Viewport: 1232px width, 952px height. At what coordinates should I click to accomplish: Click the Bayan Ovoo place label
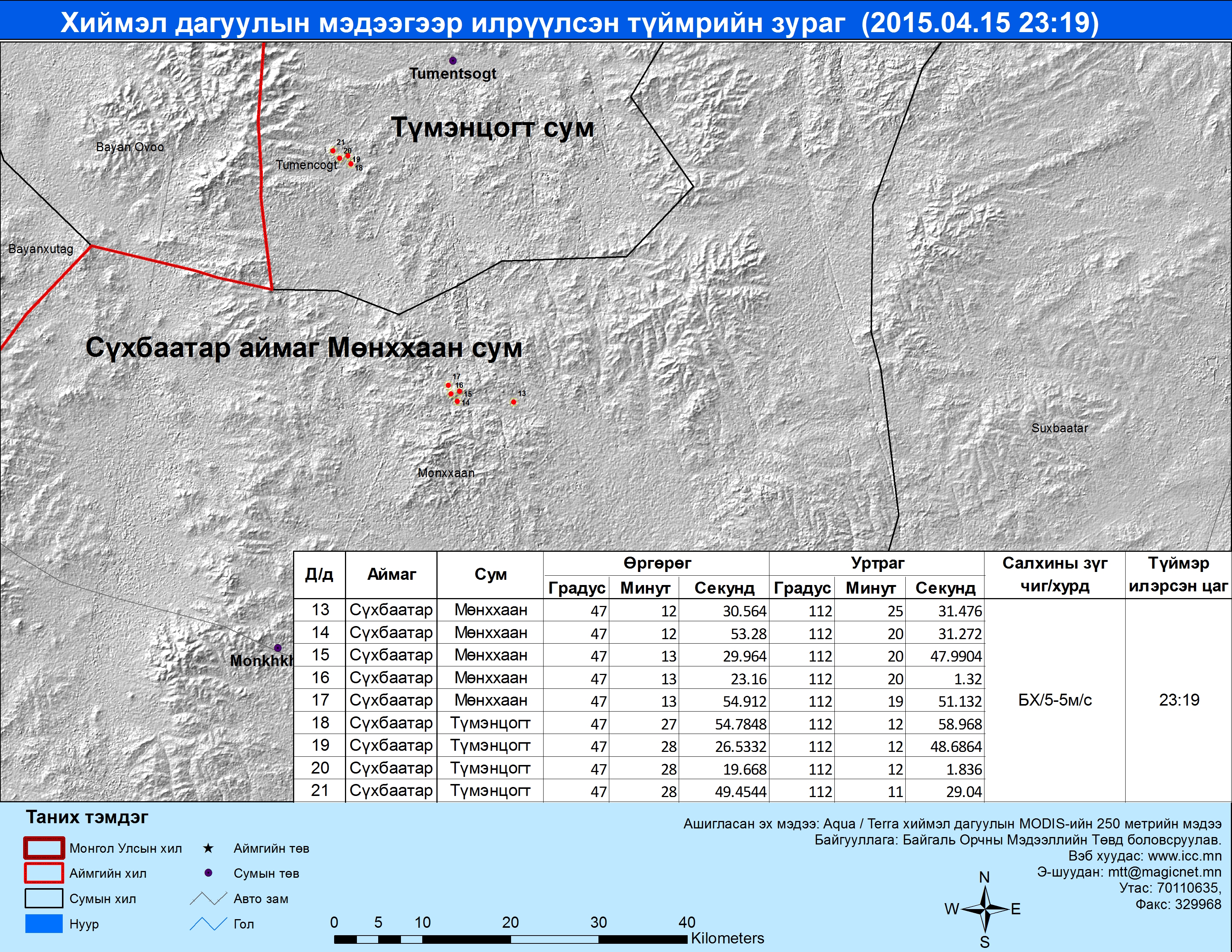(130, 147)
